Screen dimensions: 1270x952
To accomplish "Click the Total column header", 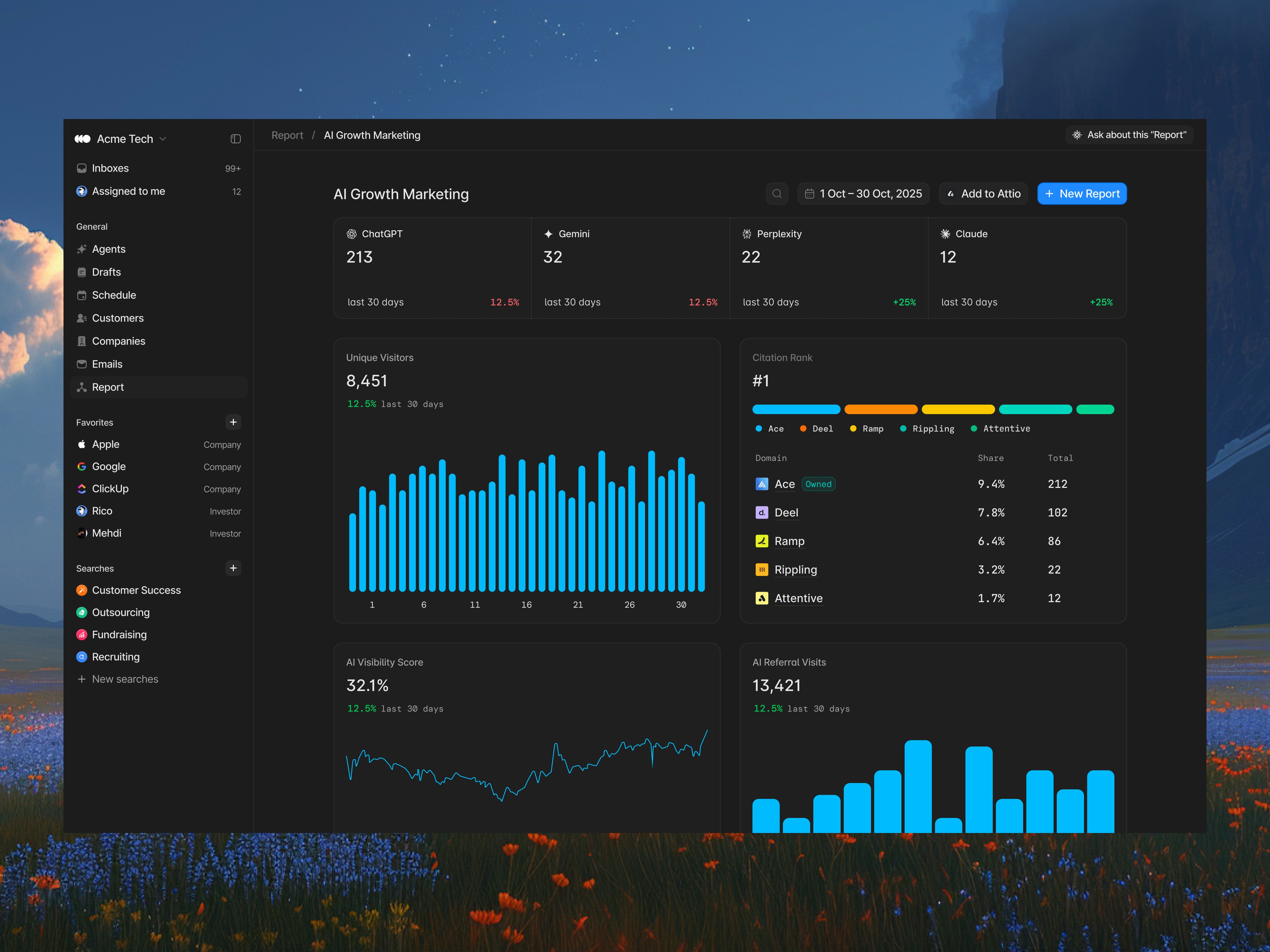I will tap(1060, 458).
